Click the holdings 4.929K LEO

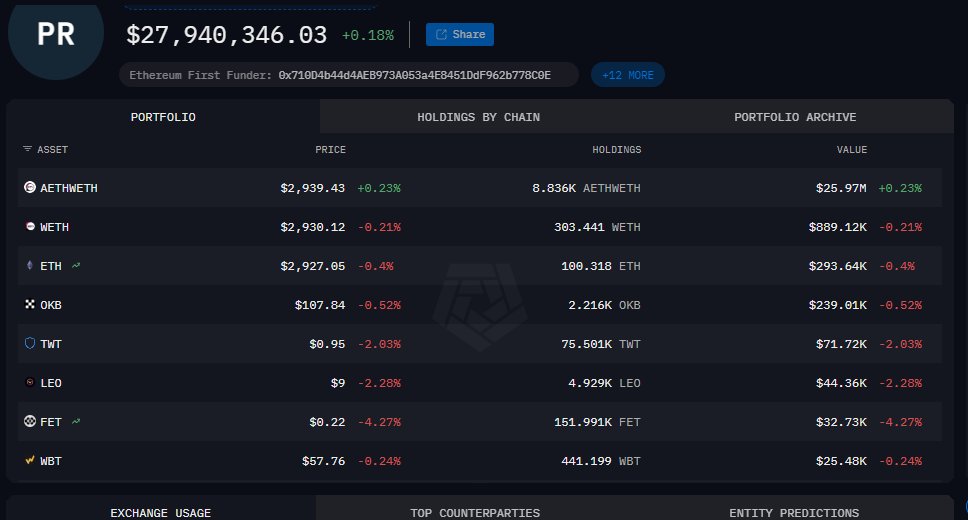(604, 383)
